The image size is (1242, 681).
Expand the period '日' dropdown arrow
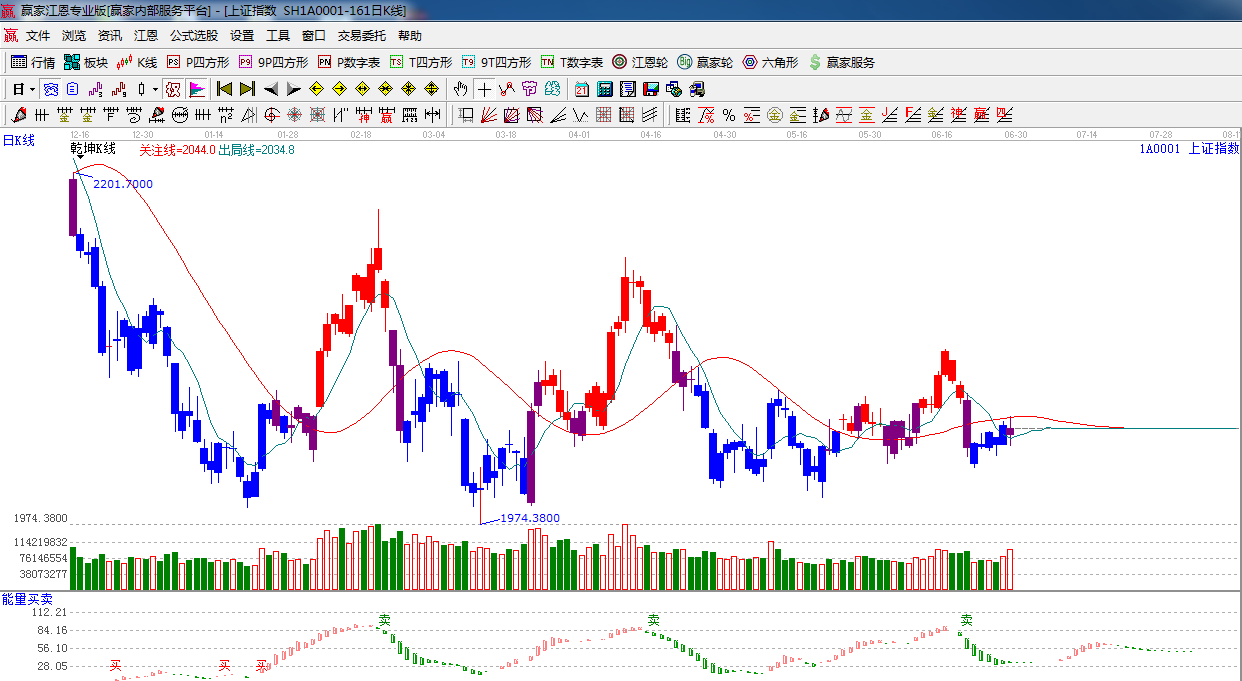click(32, 89)
